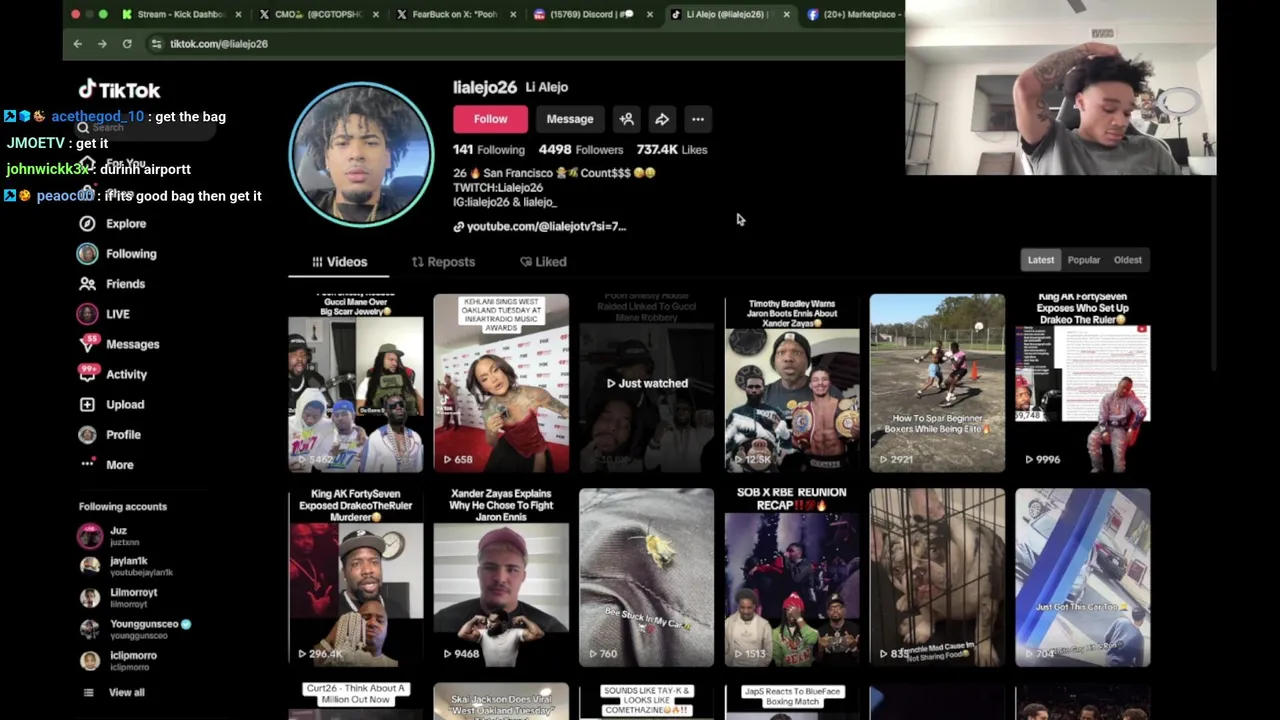Open the caged dog video with 83 views
The image size is (1280, 720).
coord(937,577)
